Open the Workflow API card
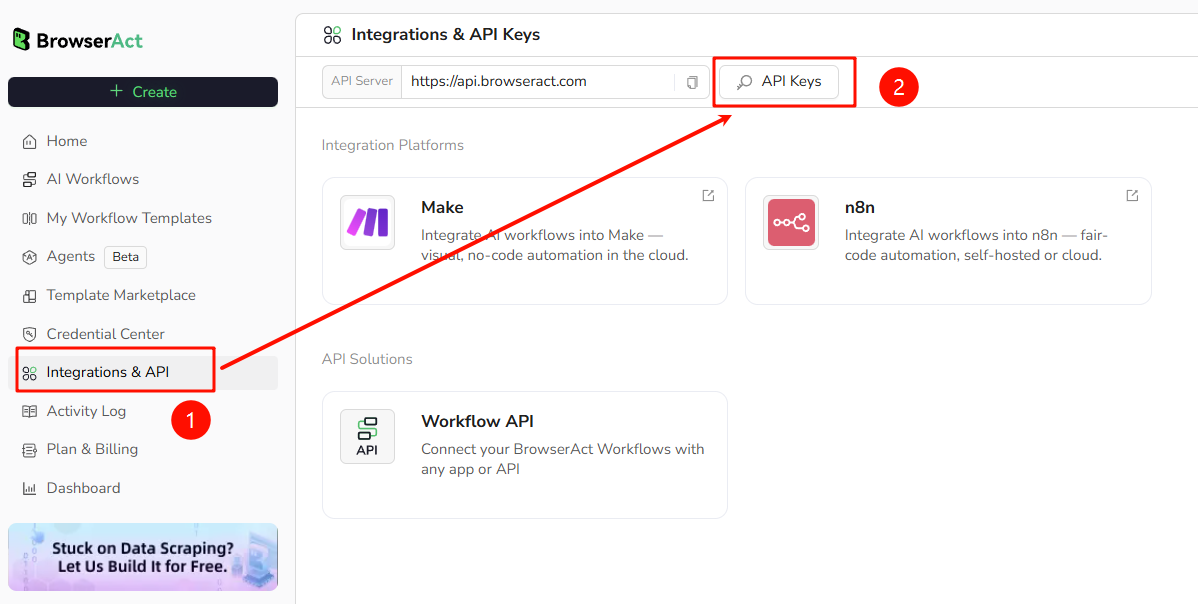This screenshot has width=1198, height=604. click(x=525, y=455)
